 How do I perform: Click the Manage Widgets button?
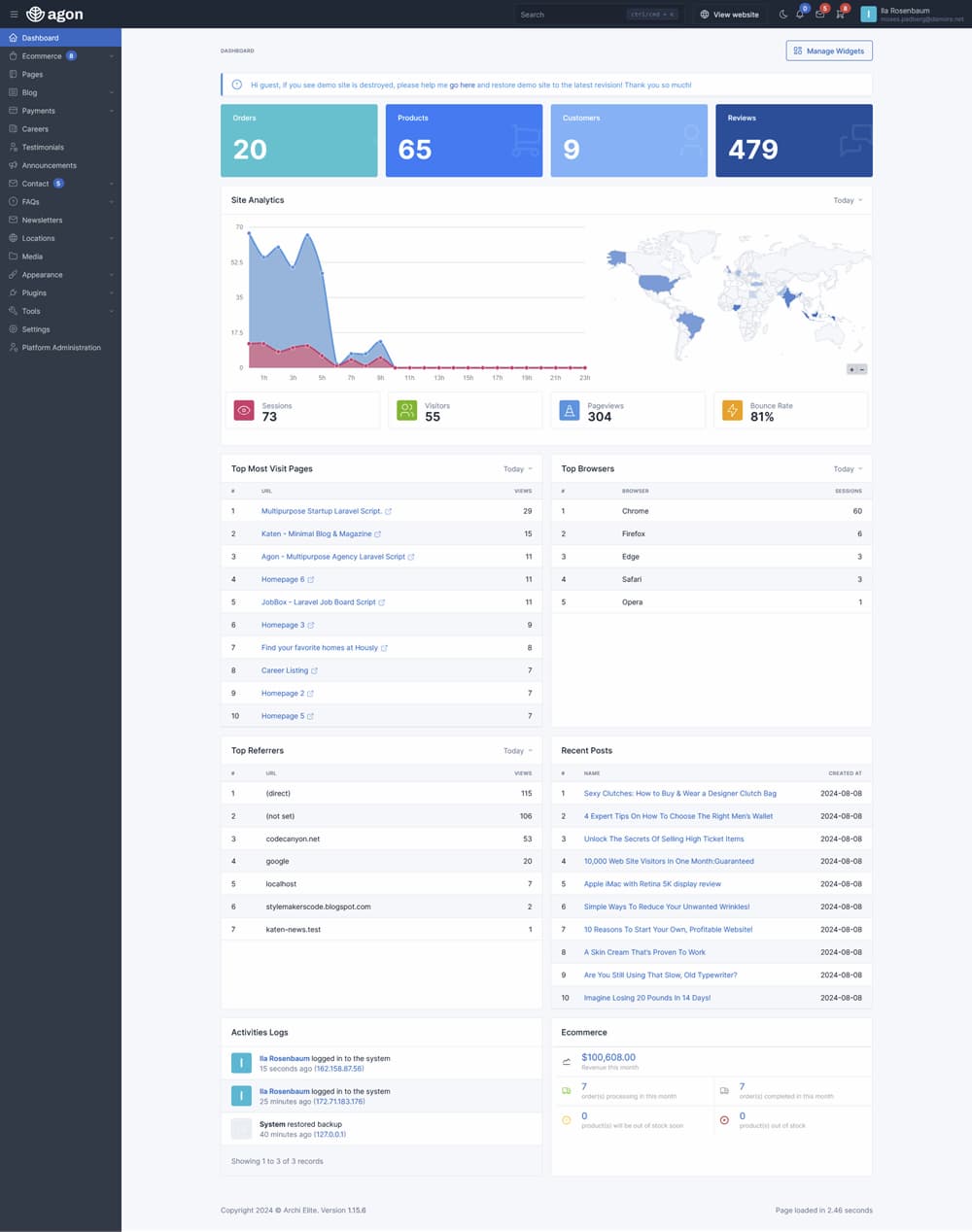[829, 51]
